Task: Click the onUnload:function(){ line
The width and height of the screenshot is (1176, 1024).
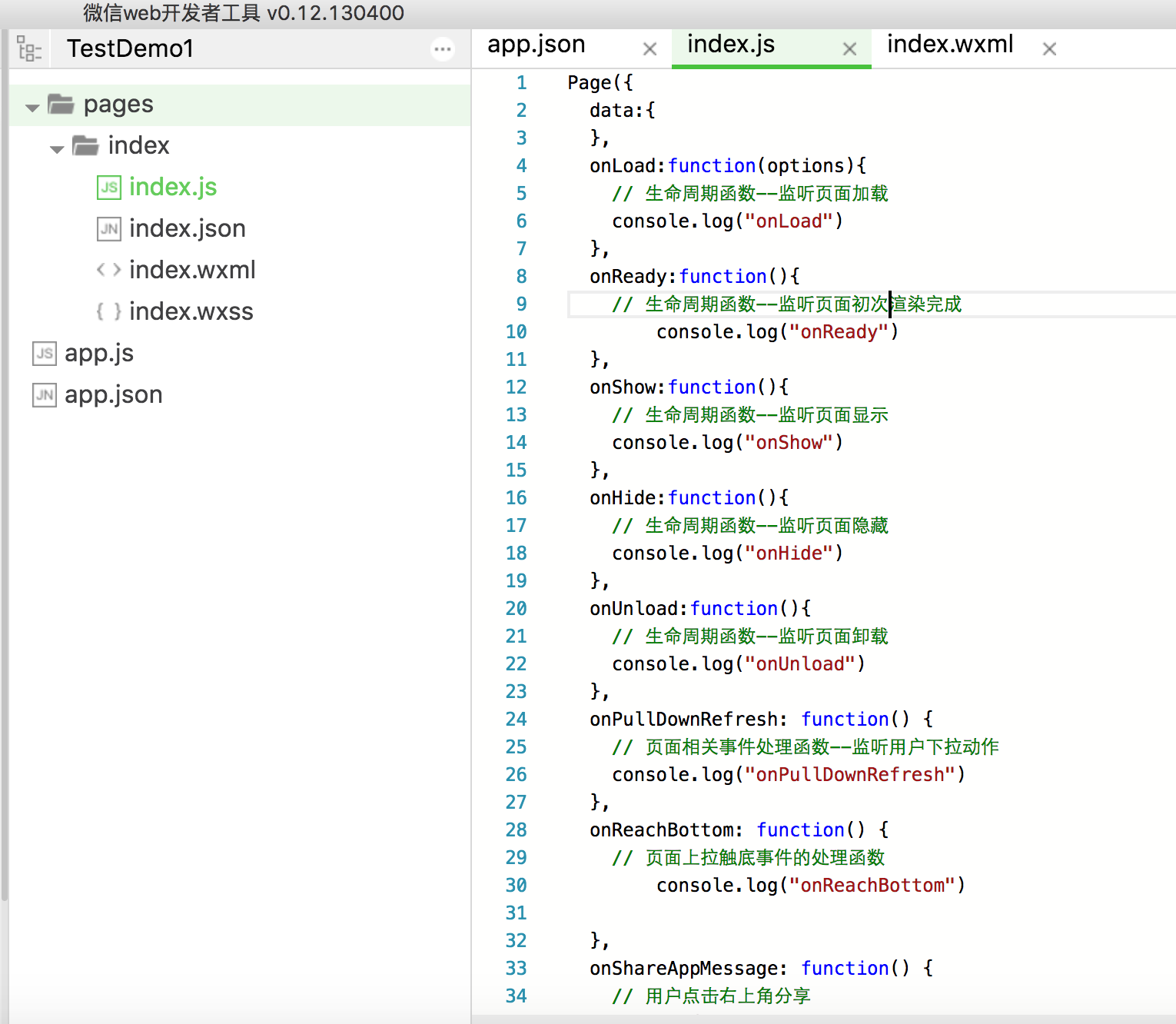Action: (700, 609)
